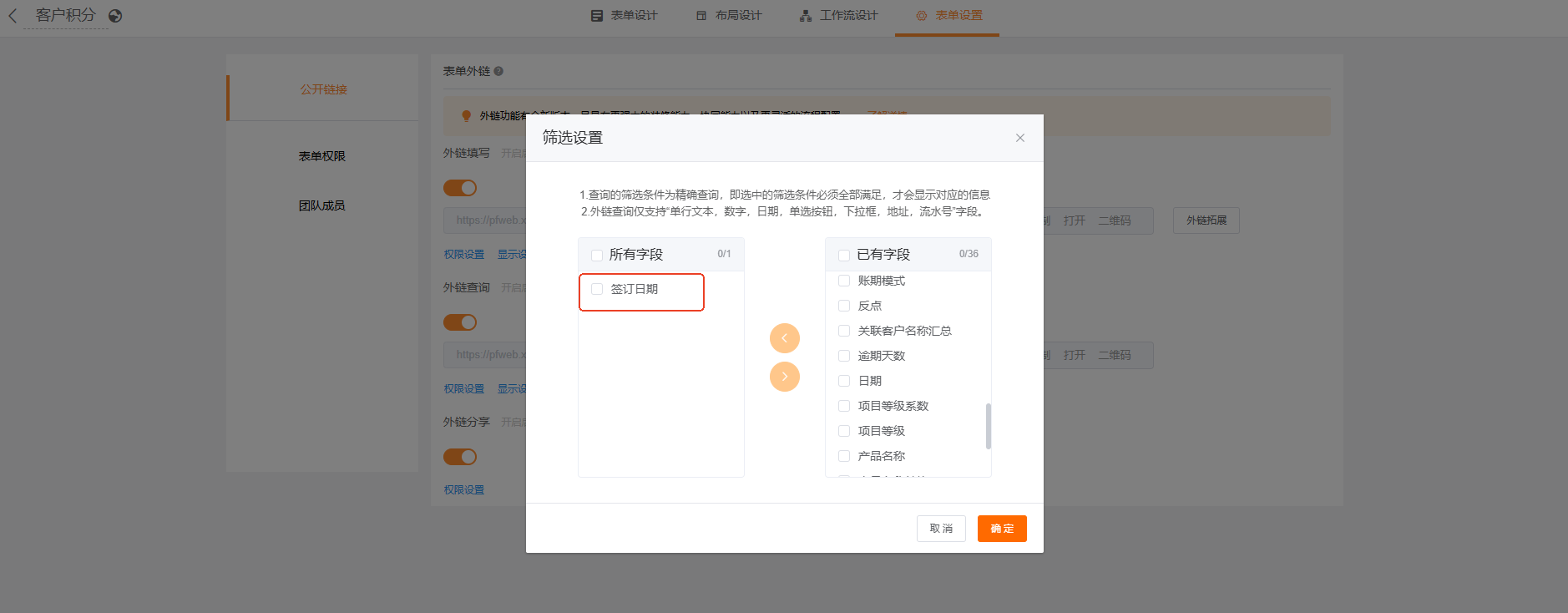Image resolution: width=1568 pixels, height=613 pixels.
Task: Open the 表单权限 sidebar item
Action: coord(321,156)
